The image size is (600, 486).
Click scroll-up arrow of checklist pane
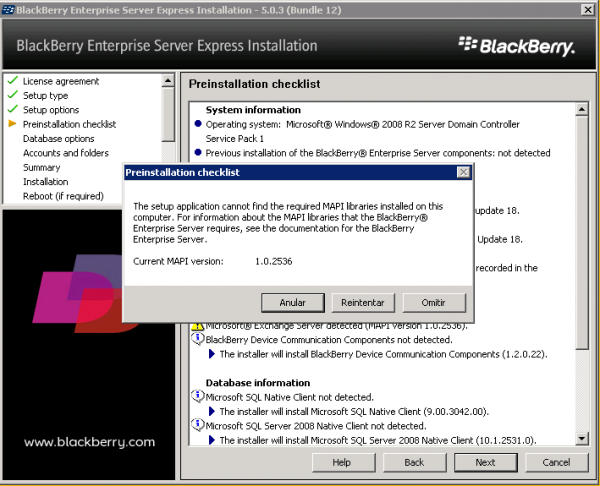pos(582,109)
